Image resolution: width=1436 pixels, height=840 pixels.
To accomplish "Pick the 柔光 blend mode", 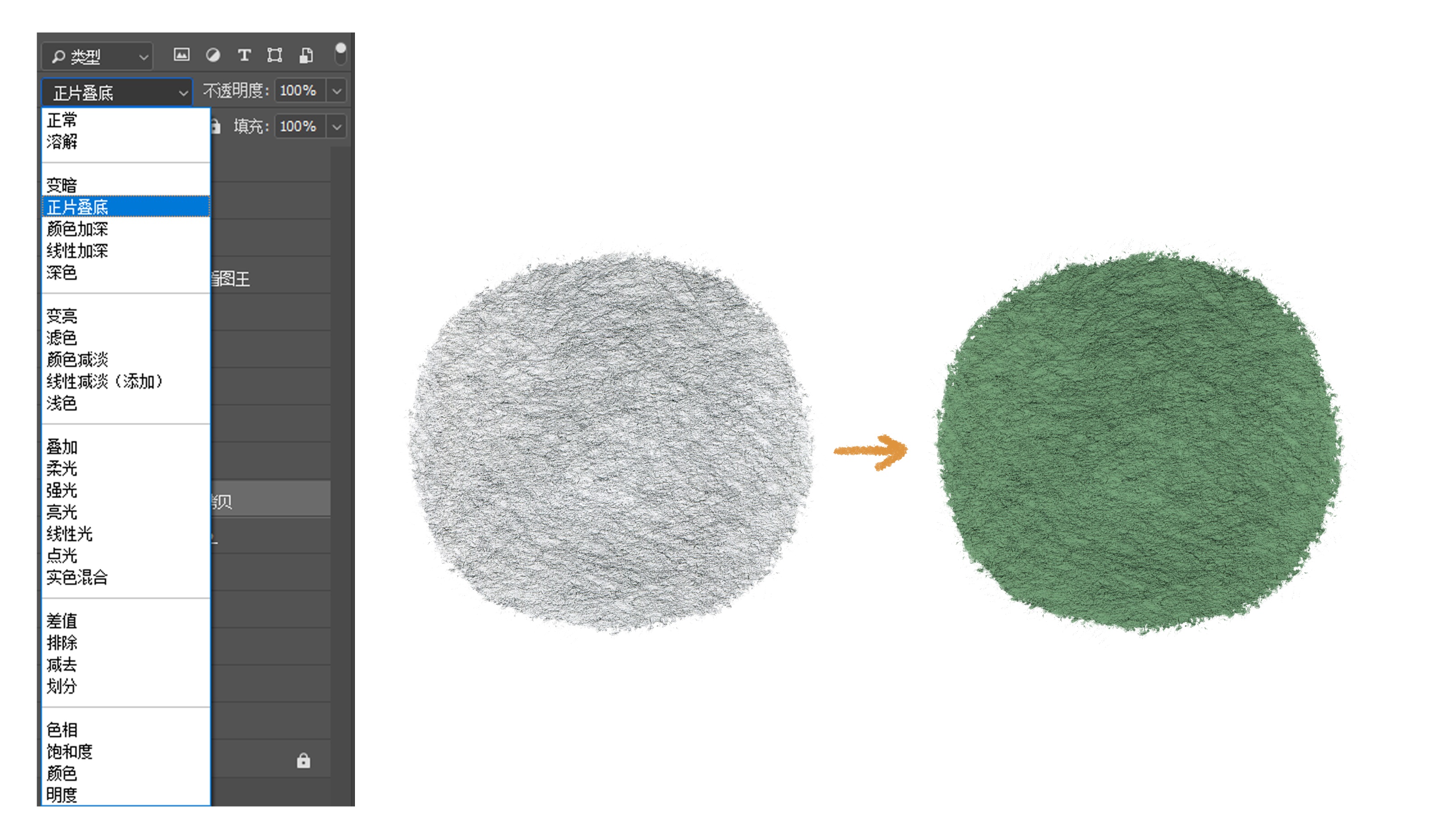I will pos(61,468).
